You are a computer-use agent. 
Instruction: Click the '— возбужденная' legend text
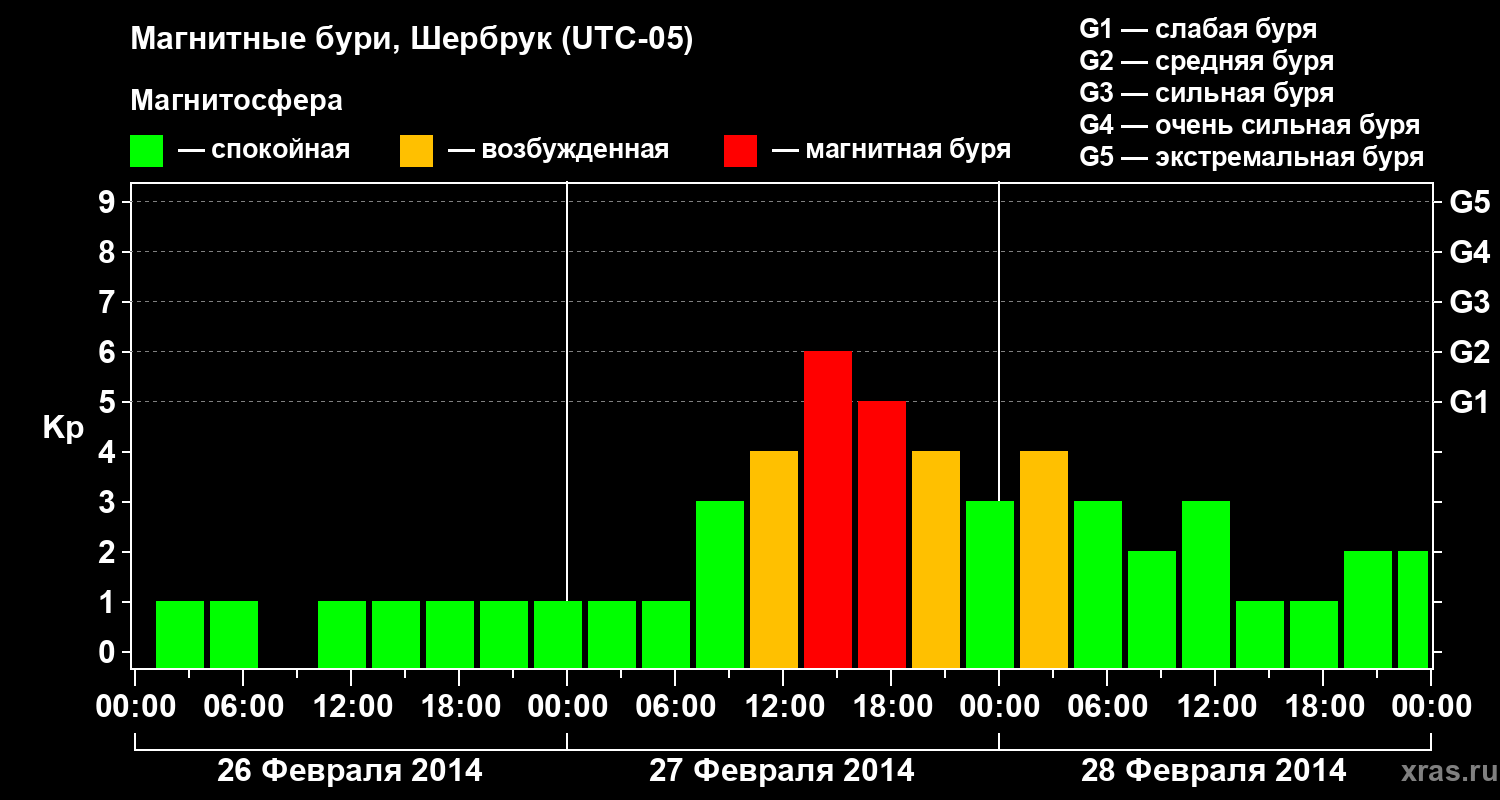pos(558,150)
